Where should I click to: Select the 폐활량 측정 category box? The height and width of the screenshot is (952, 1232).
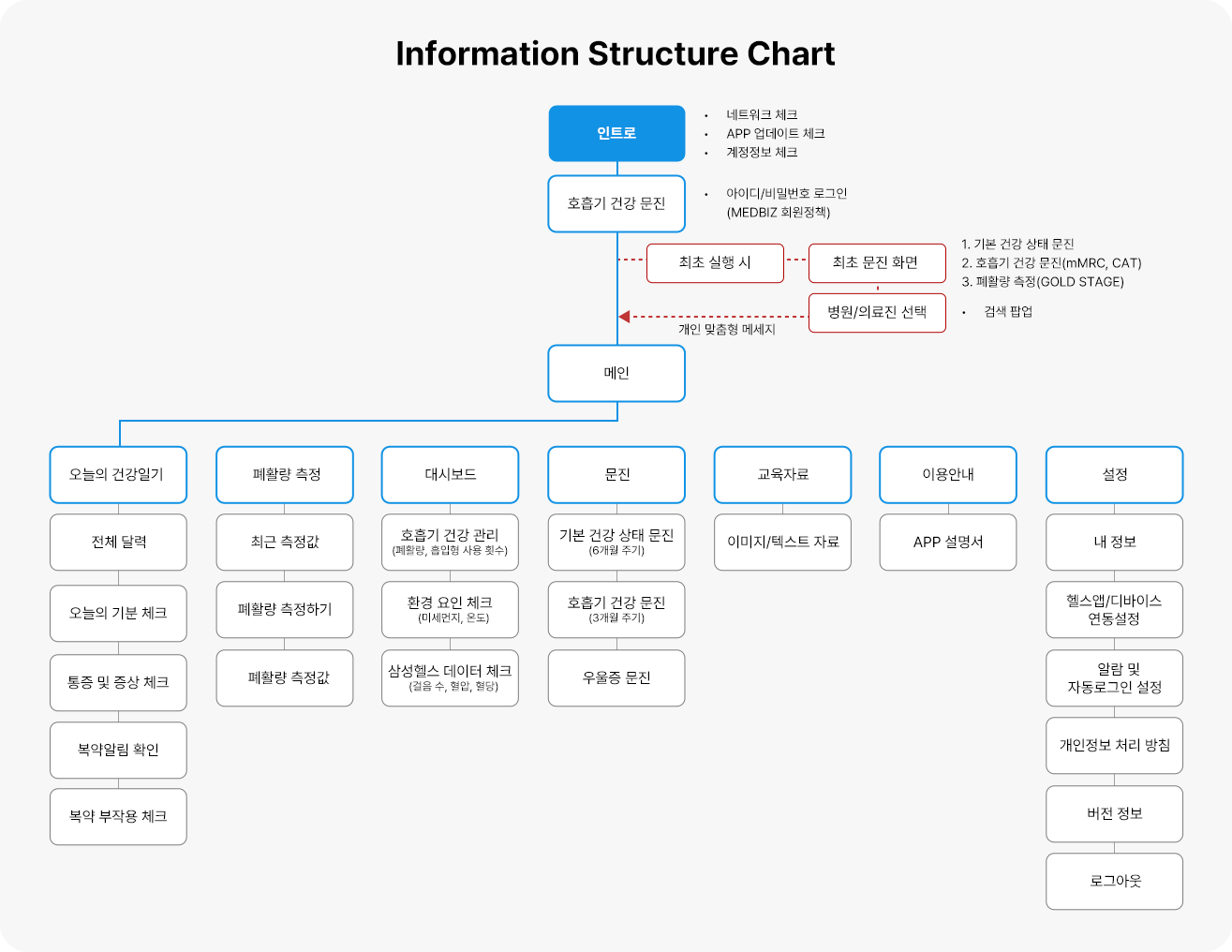(285, 474)
